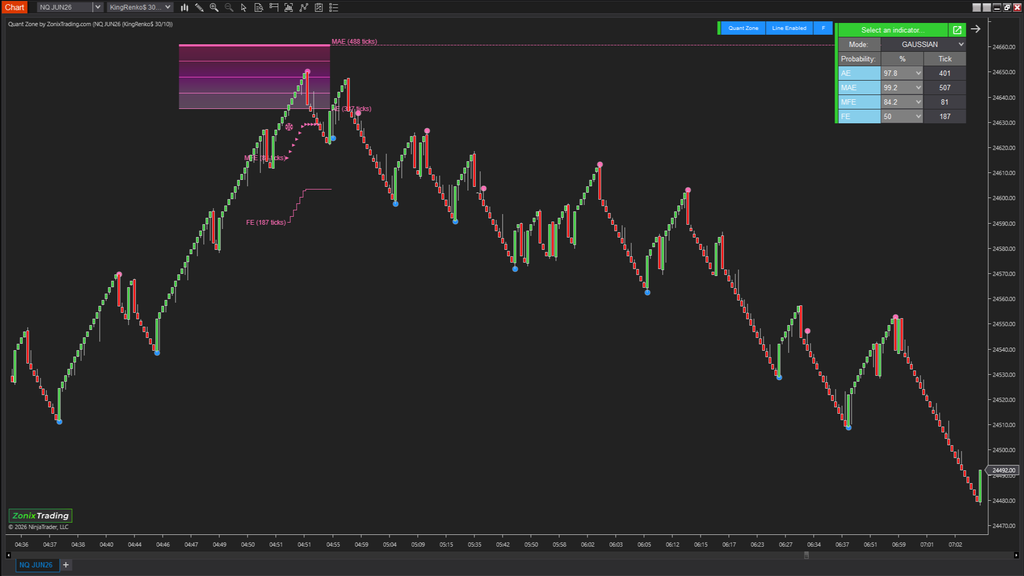Toggle the Quant Zone button
The height and width of the screenshot is (576, 1024).
point(743,28)
